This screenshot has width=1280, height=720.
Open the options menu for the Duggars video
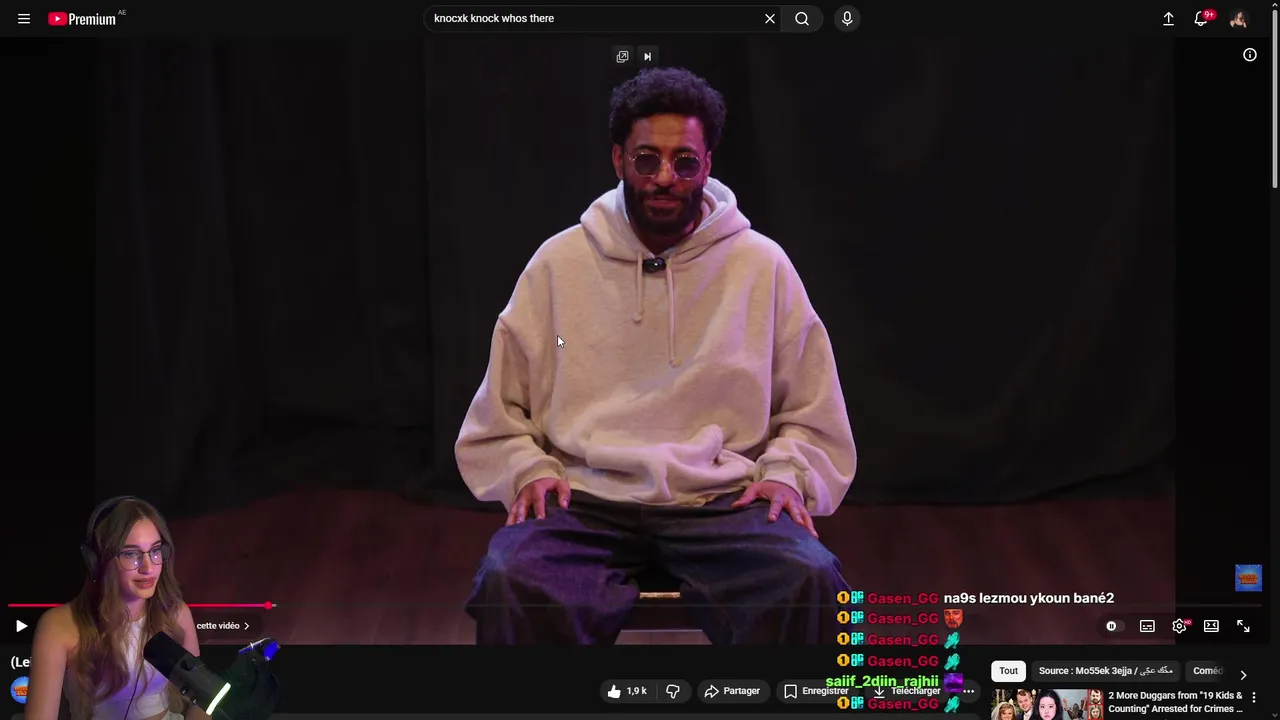[1253, 697]
